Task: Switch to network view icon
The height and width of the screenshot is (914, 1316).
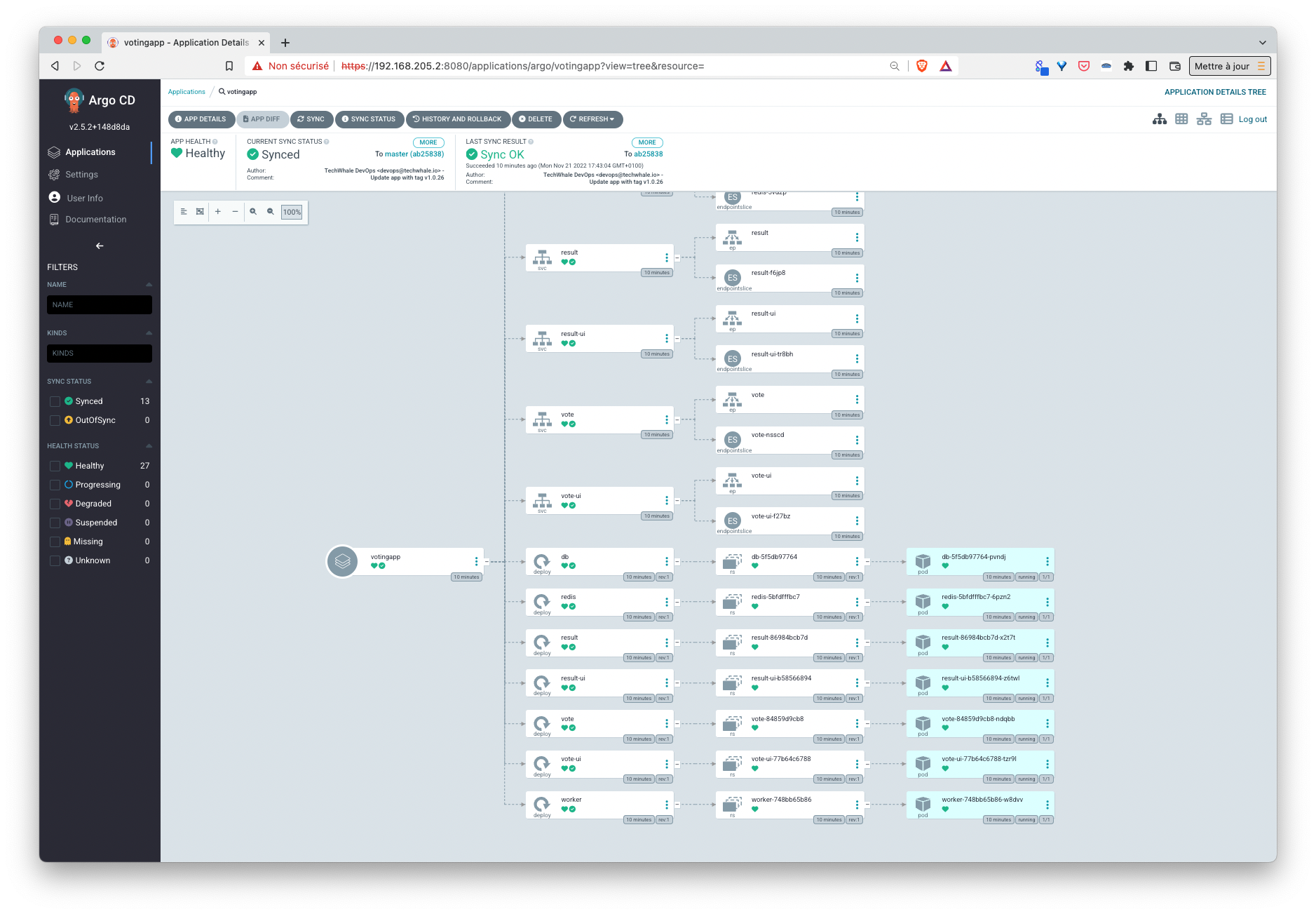Action: (x=1204, y=119)
